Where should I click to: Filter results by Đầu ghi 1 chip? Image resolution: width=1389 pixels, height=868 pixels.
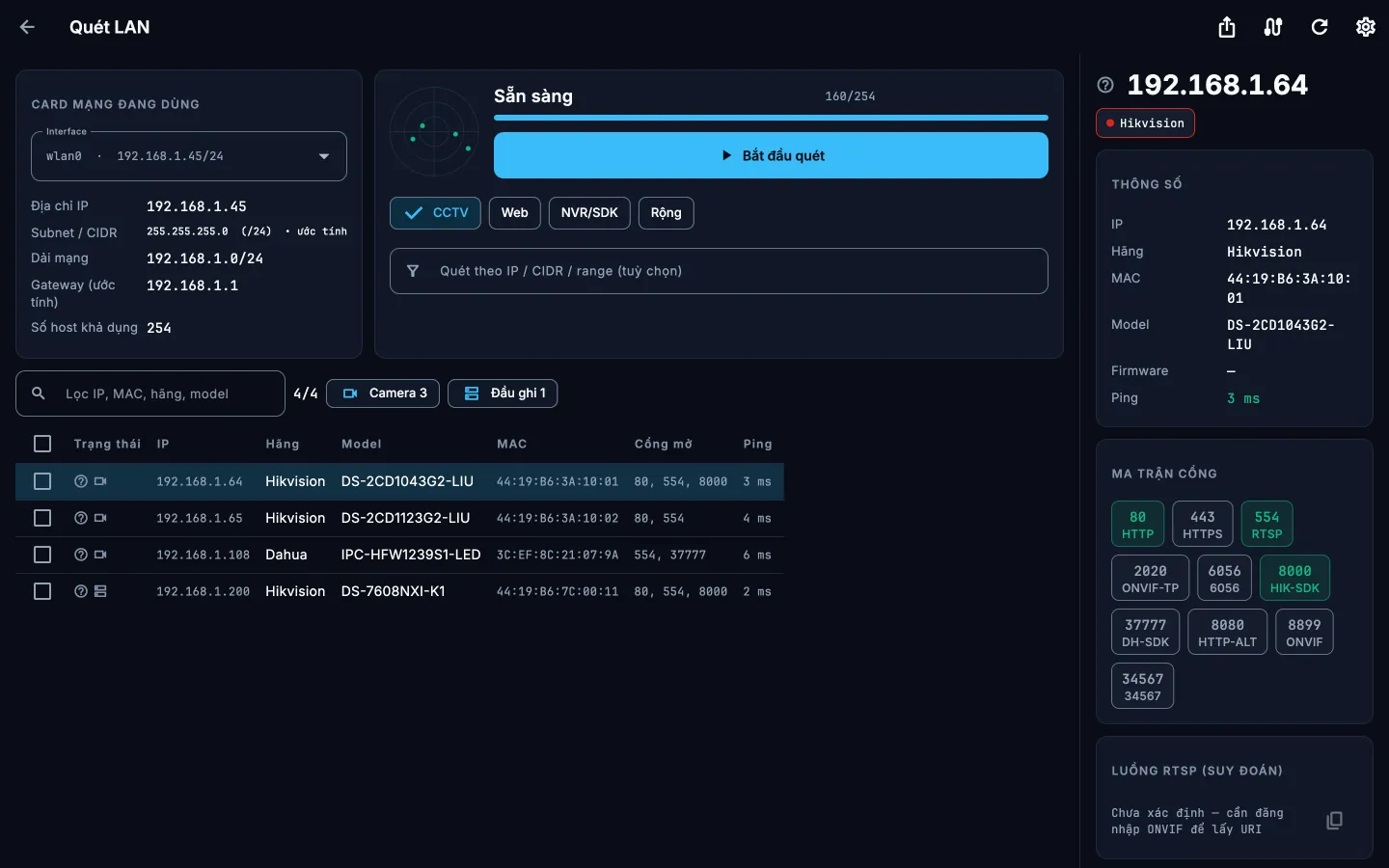coord(504,393)
